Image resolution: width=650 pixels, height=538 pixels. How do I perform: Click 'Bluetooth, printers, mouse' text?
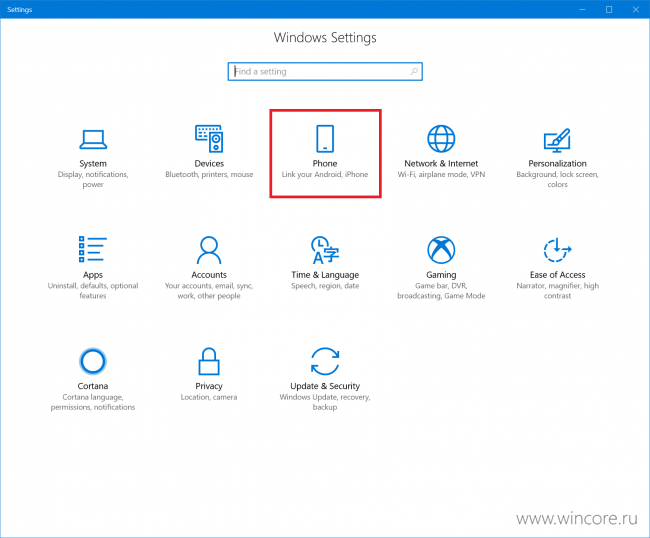[x=209, y=174]
